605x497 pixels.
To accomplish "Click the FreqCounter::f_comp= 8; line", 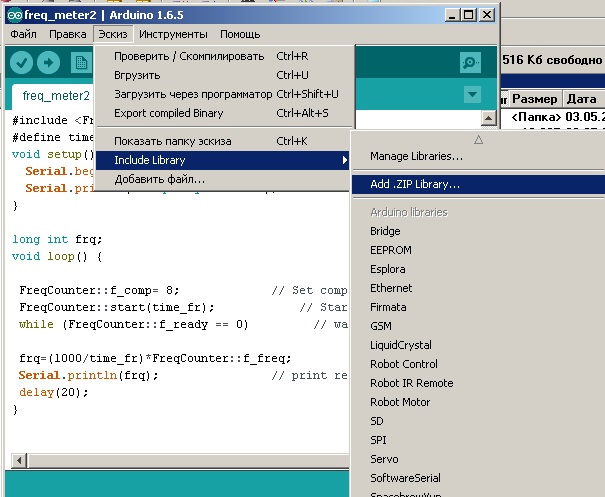I will pyautogui.click(x=99, y=290).
